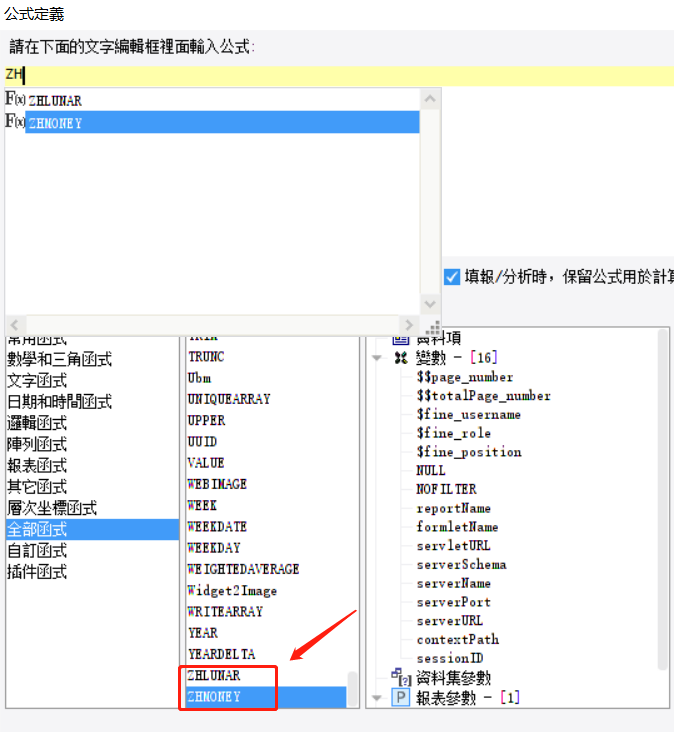The width and height of the screenshot is (674, 732).
Task: Select formletName variable
Action: tap(457, 527)
